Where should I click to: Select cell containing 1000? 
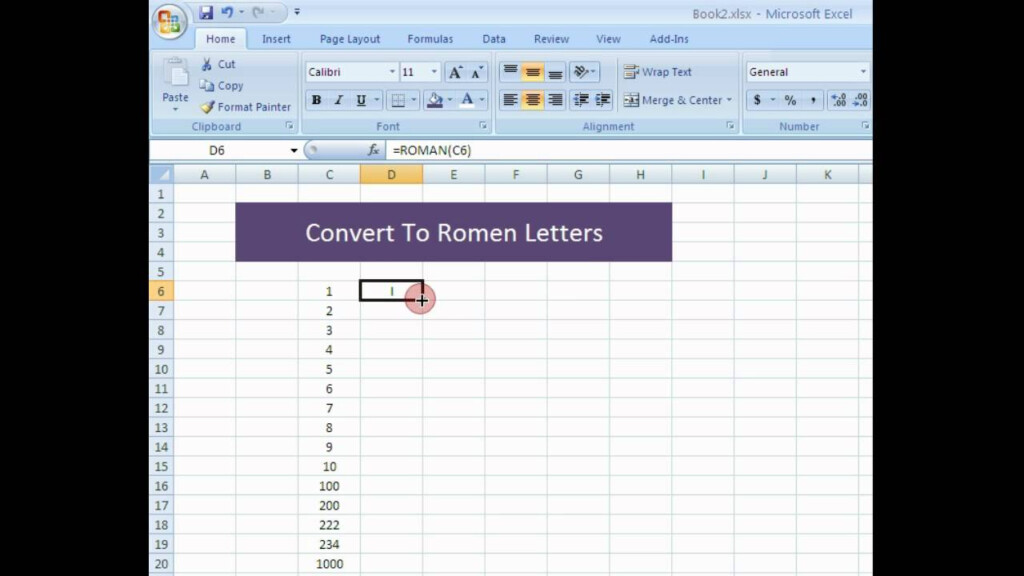[x=329, y=564]
